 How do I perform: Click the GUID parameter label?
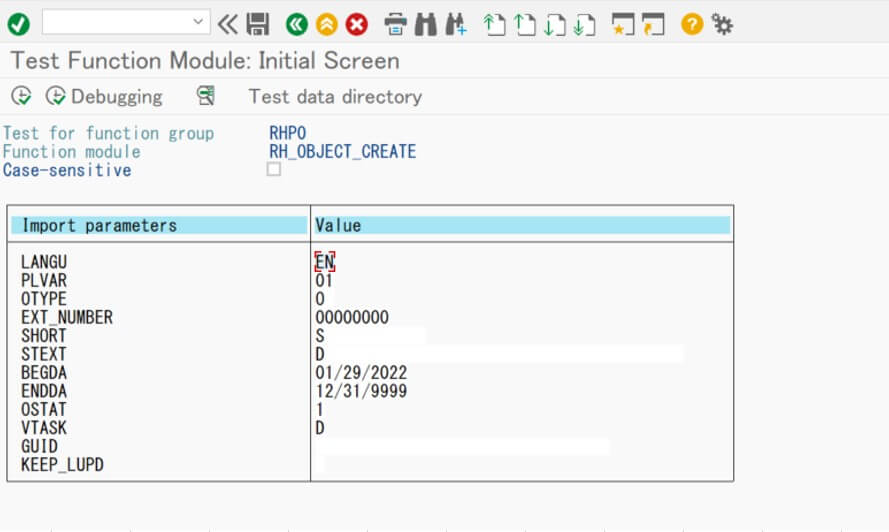[x=39, y=446]
